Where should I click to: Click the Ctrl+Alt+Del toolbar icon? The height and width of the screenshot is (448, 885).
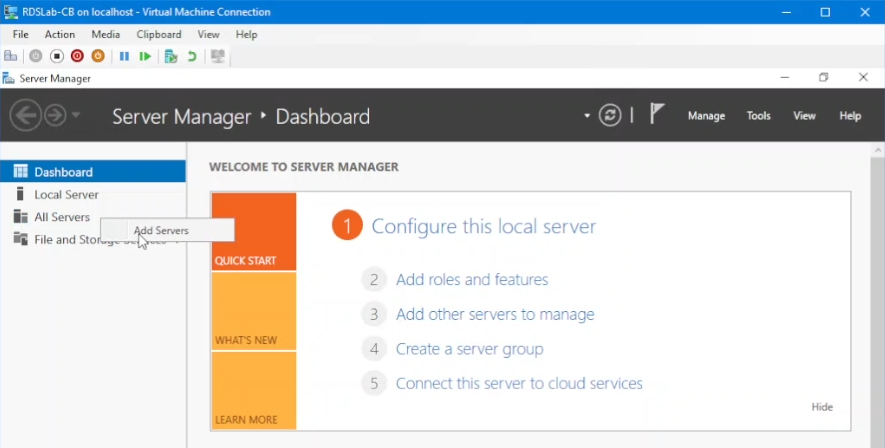click(x=11, y=57)
